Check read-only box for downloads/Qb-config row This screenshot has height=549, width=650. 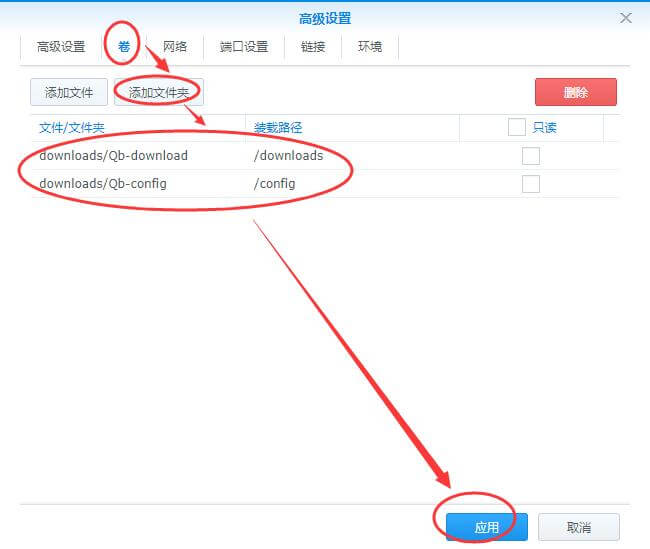pos(531,184)
